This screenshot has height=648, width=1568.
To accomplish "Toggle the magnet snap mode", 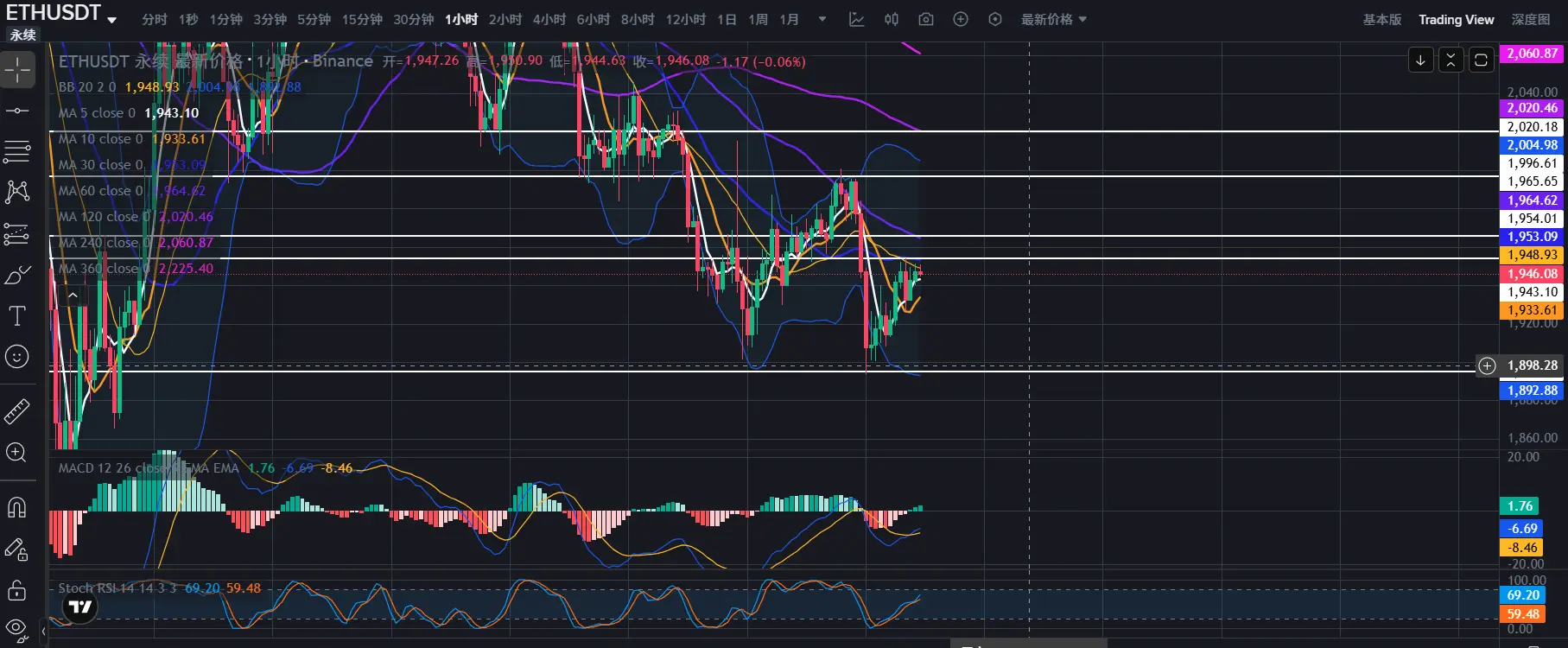I will [x=17, y=507].
